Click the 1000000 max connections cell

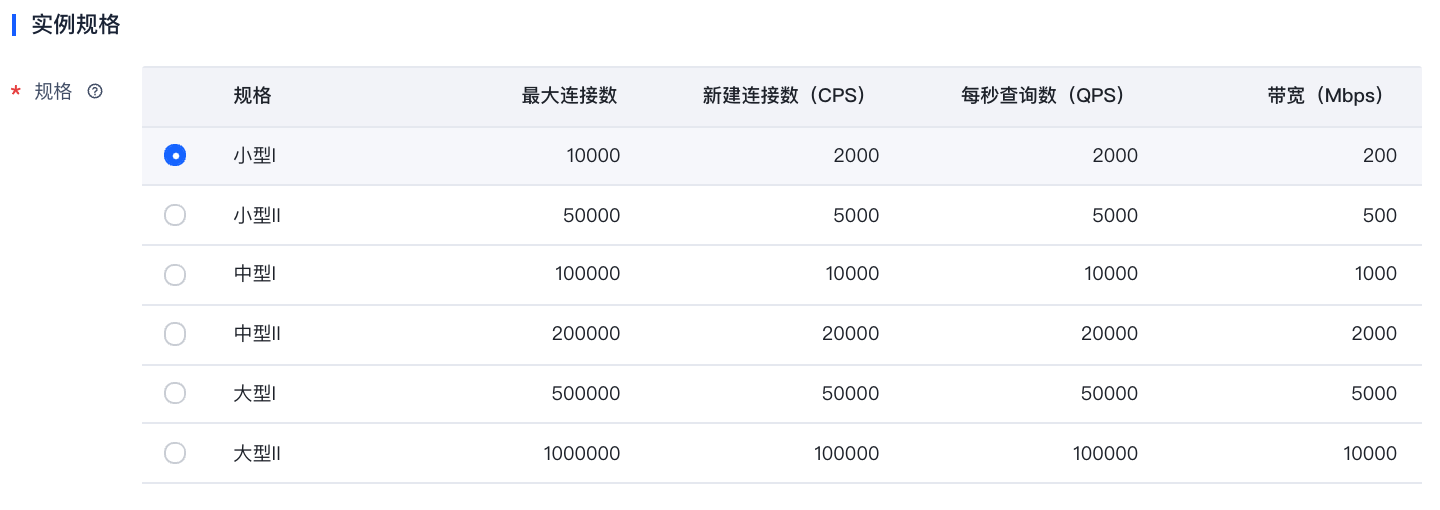582,453
